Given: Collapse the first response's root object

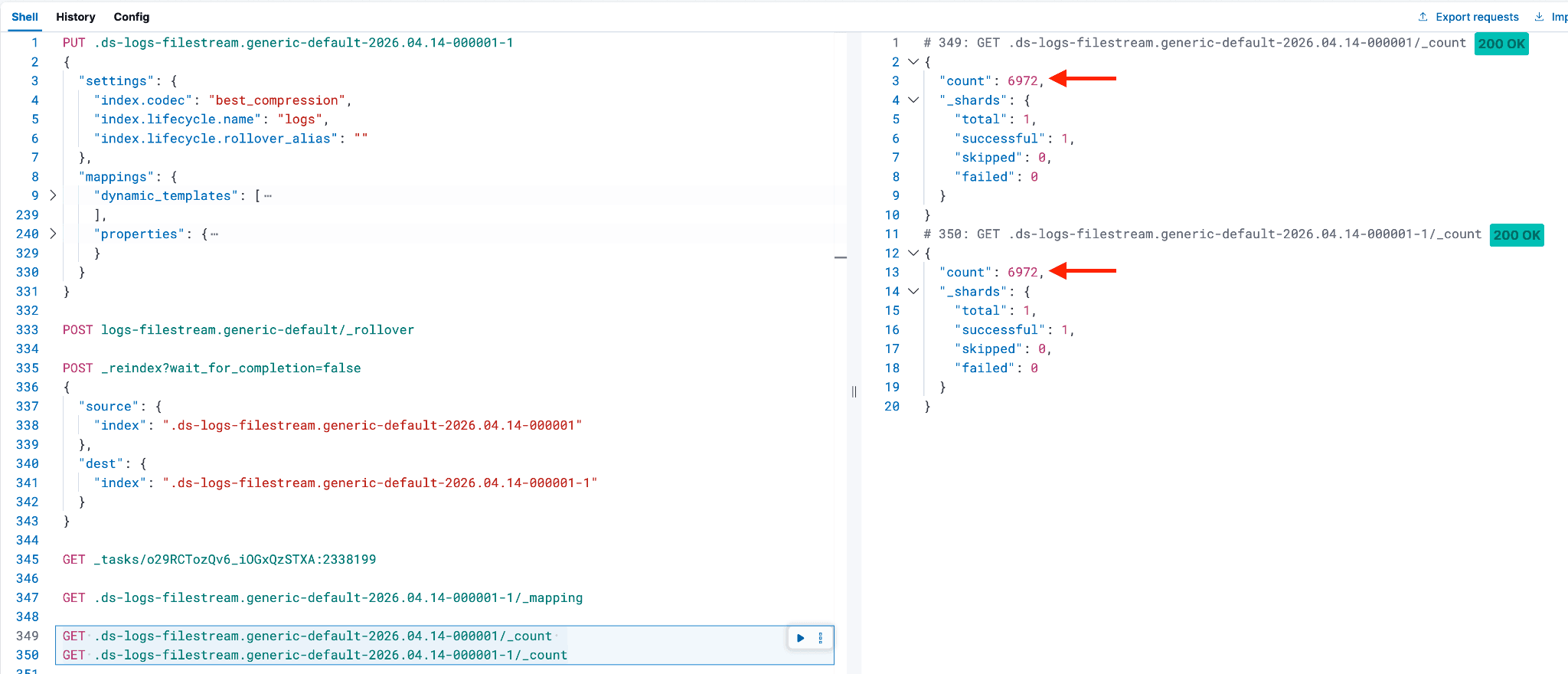Looking at the screenshot, I should pos(913,61).
